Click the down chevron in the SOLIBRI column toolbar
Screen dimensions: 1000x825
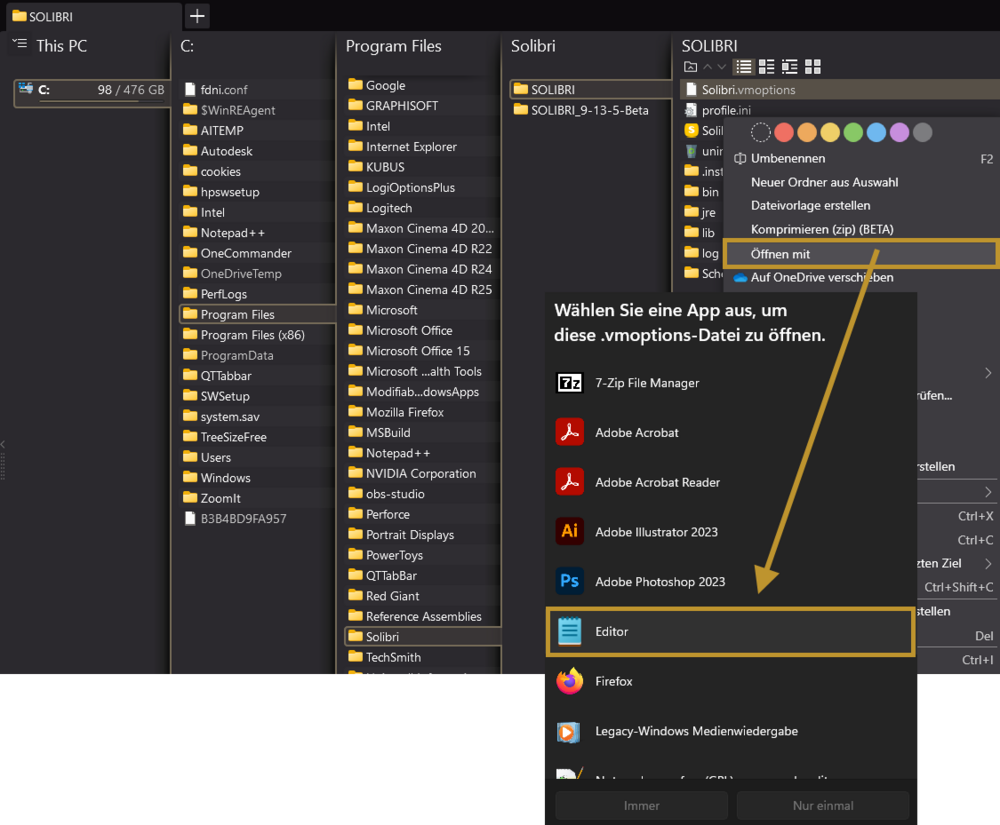point(721,66)
